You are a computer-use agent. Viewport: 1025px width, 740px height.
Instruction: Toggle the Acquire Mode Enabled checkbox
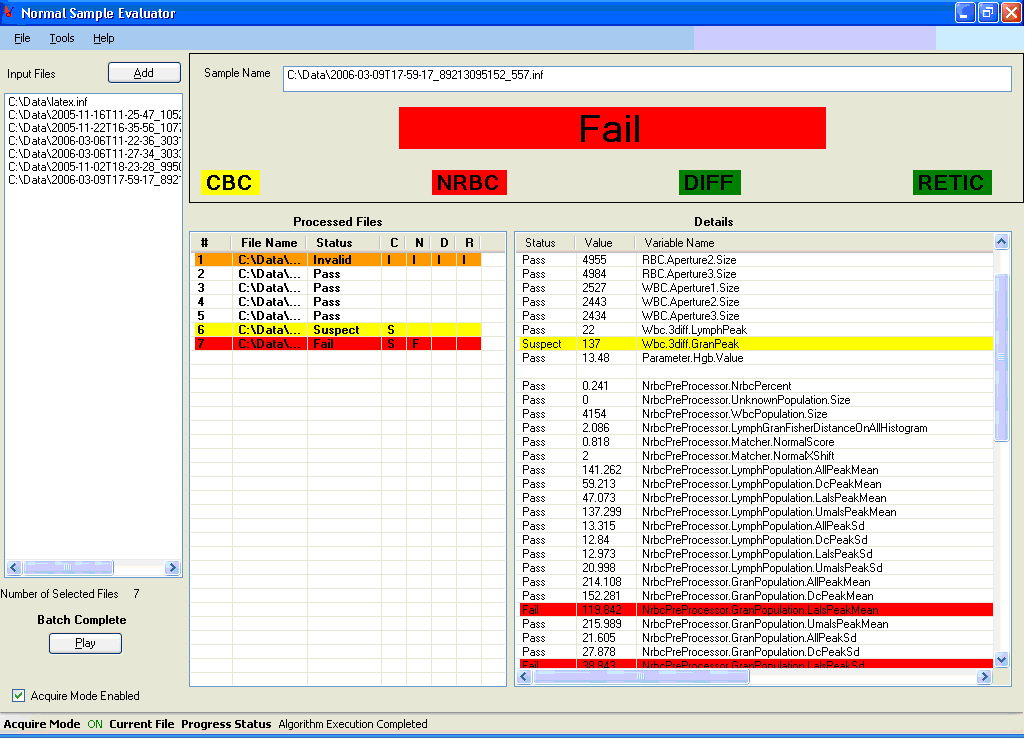click(x=19, y=696)
